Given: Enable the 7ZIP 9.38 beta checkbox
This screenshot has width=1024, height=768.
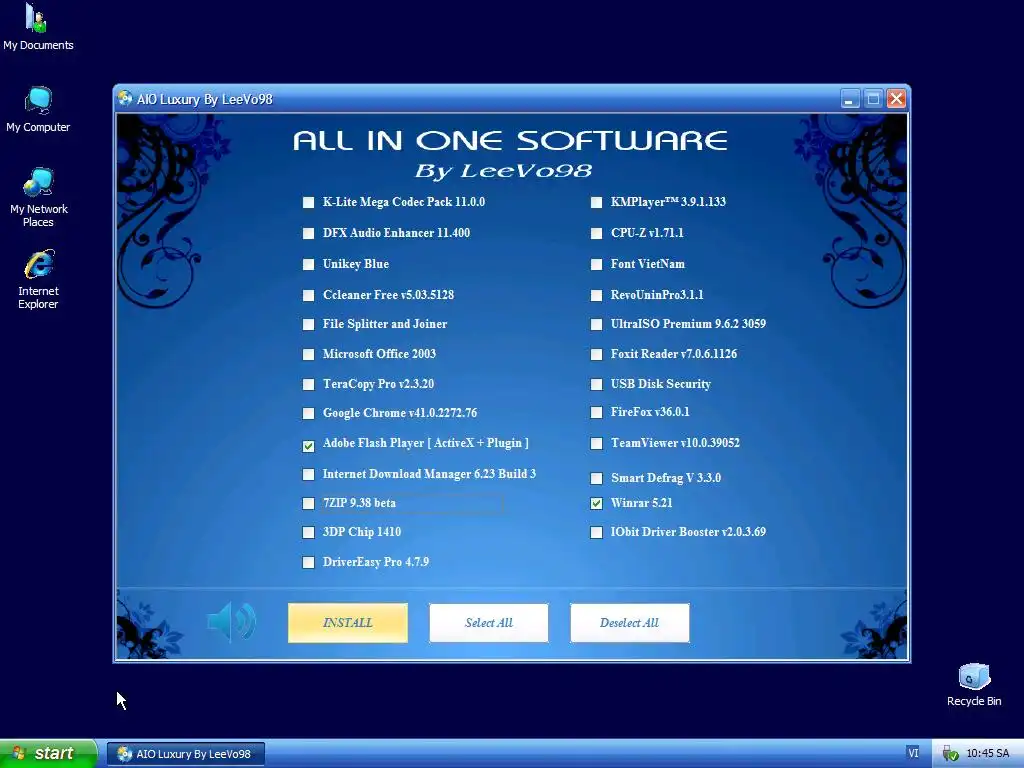Looking at the screenshot, I should click(308, 504).
